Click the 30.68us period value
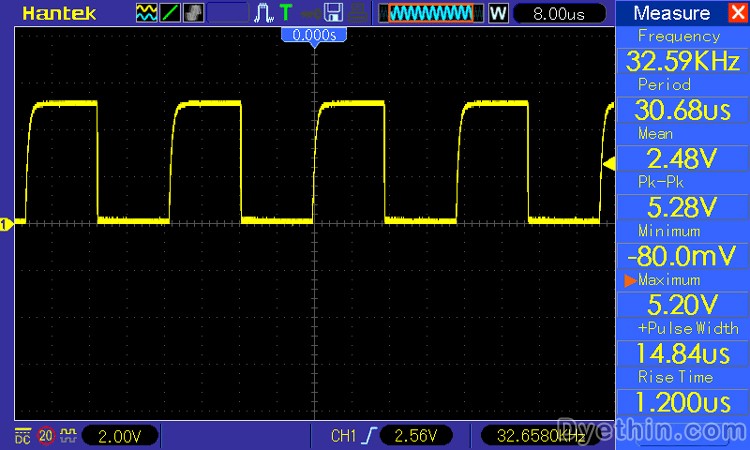The width and height of the screenshot is (750, 450). (x=683, y=110)
